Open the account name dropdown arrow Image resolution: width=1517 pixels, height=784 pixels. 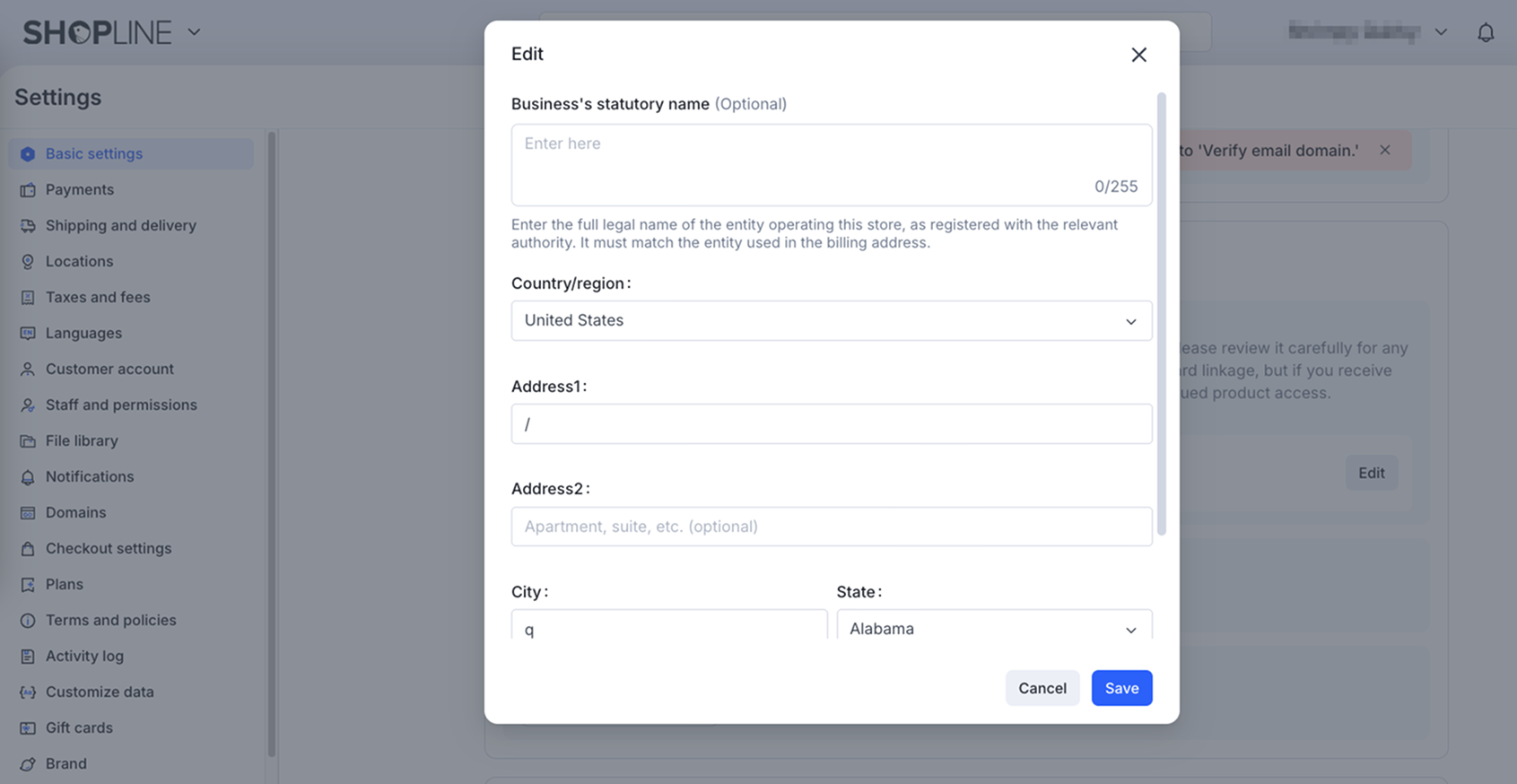point(1441,32)
